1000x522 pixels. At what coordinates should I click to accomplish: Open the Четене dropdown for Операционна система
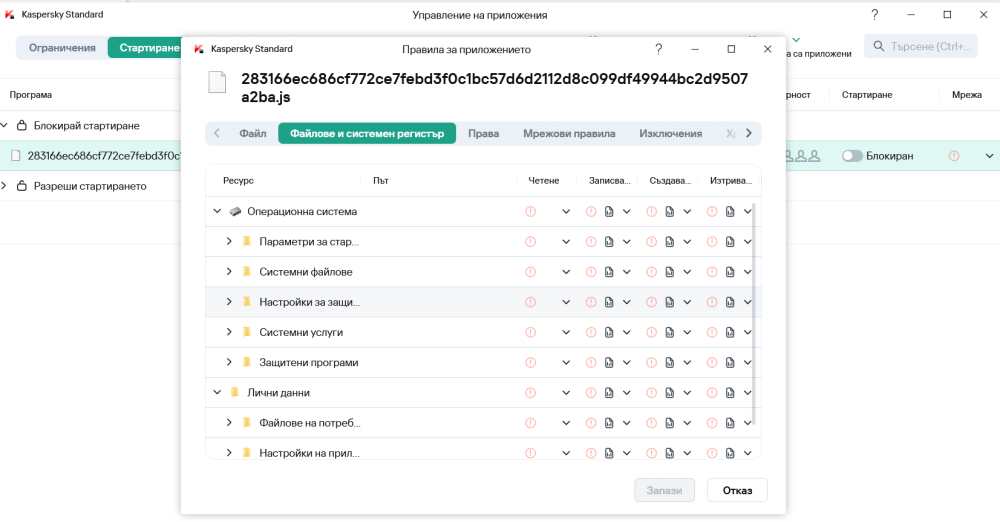coord(566,212)
